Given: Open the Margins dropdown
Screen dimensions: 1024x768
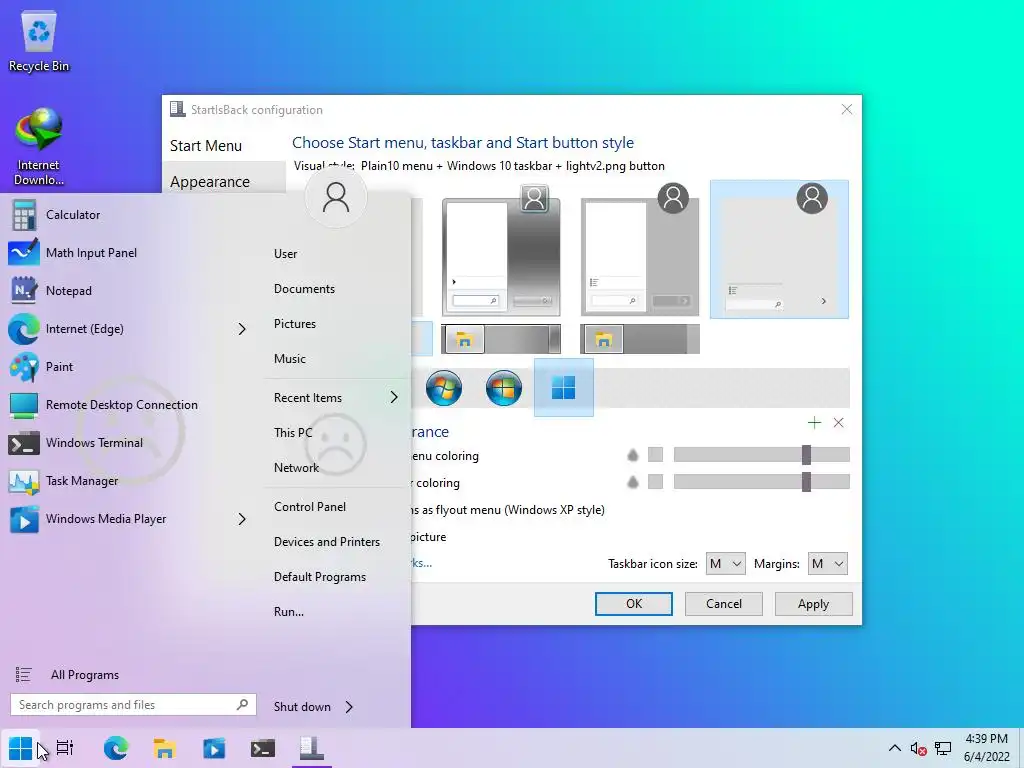Looking at the screenshot, I should (x=827, y=564).
